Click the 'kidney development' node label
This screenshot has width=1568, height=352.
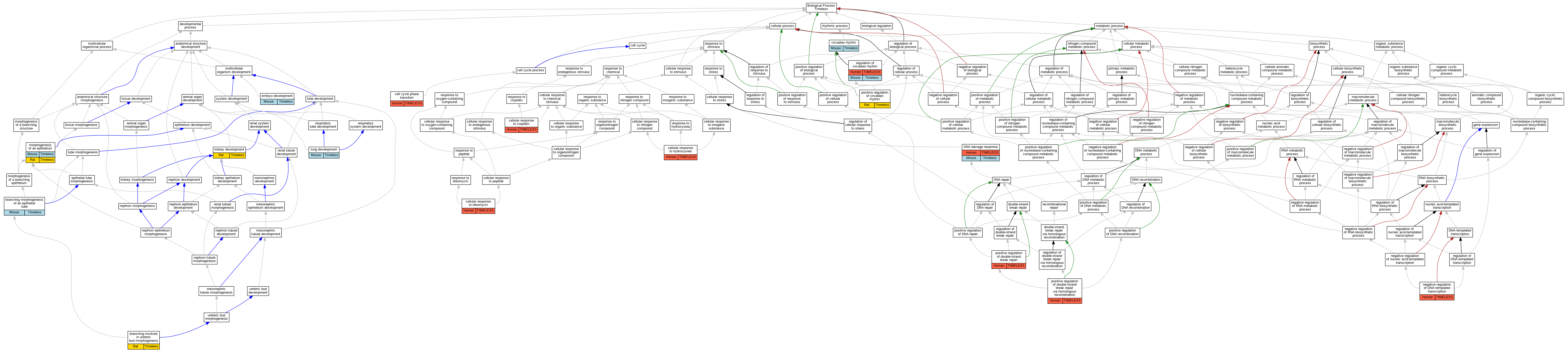230,149
